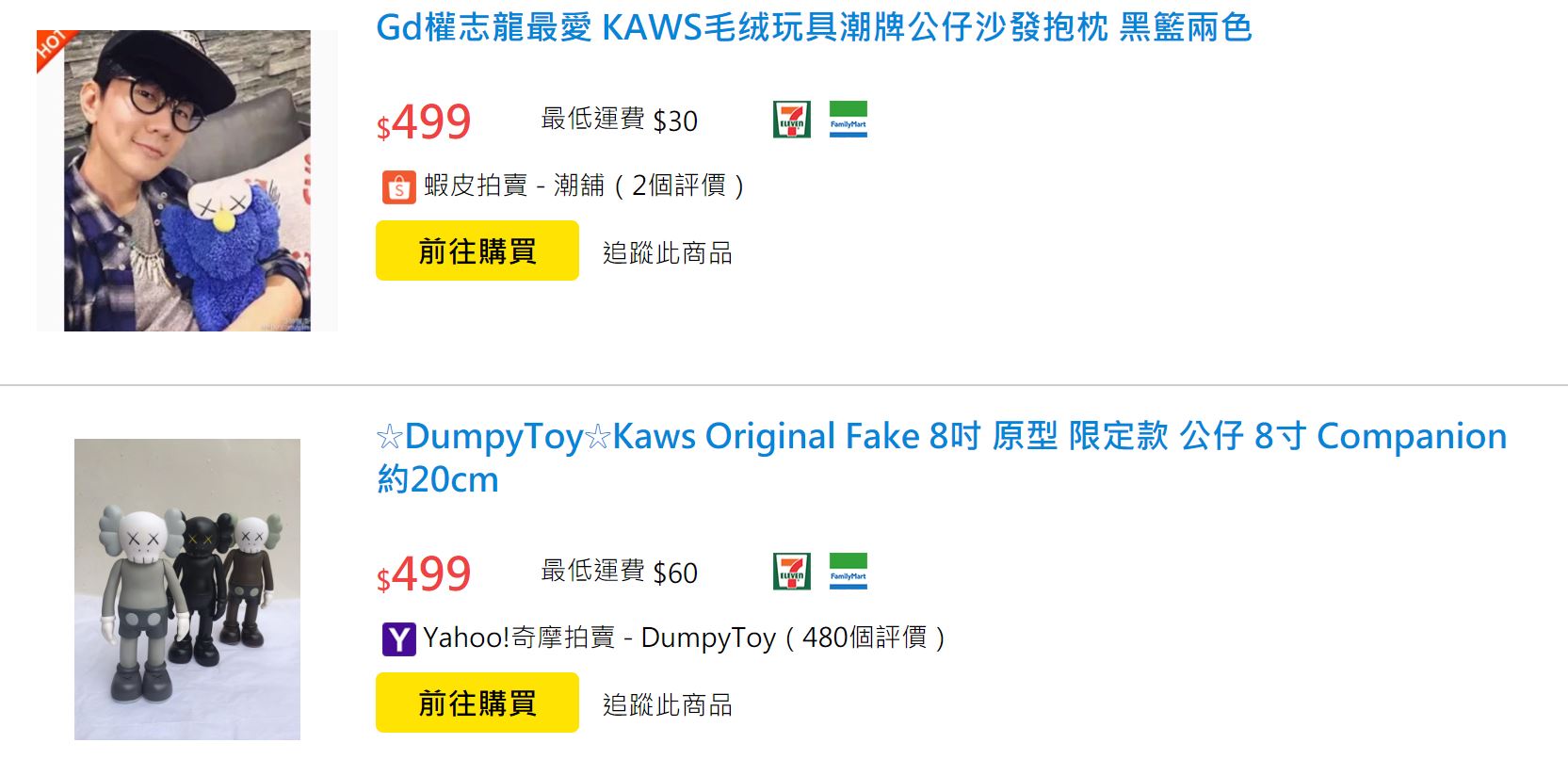Click the 7-Eleven icon in the DumpyToy listing
Viewport: 1568px width, 759px height.
click(791, 572)
